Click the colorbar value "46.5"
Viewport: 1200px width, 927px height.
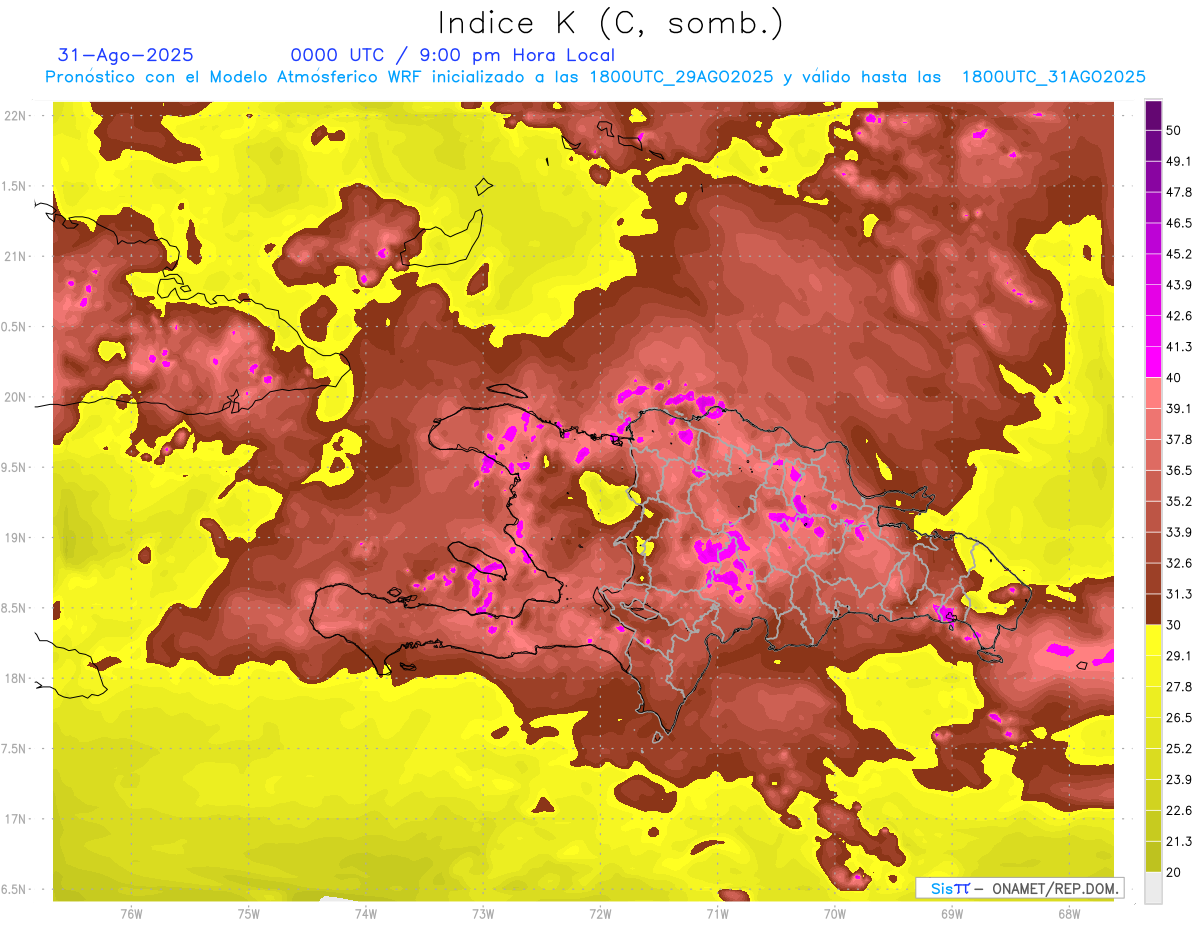tap(1180, 223)
